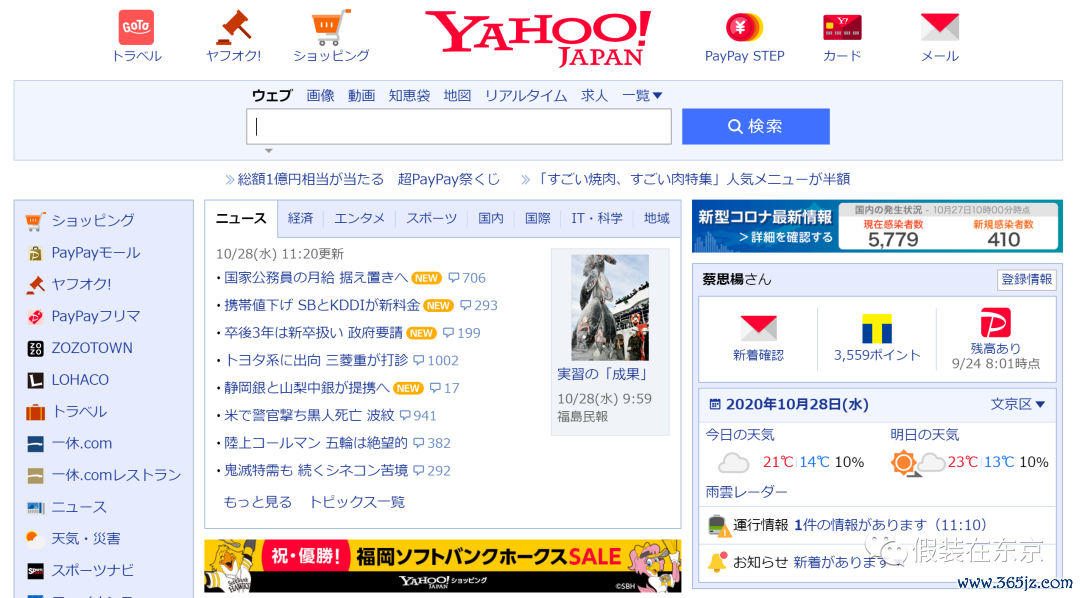The width and height of the screenshot is (1080, 598).
Task: Click the ショッピング cart icon in sidebar
Action: pos(35,220)
